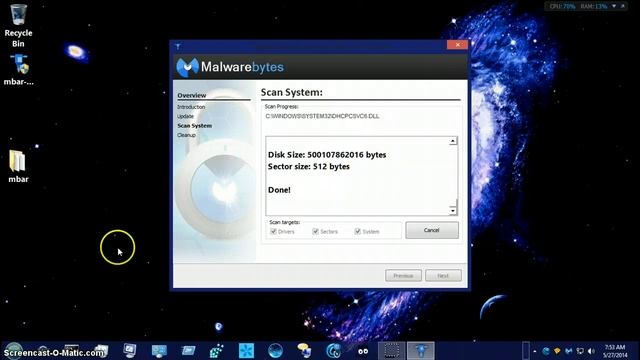The height and width of the screenshot is (360, 640).
Task: Select the mbar folder on desktop
Action: (x=18, y=167)
